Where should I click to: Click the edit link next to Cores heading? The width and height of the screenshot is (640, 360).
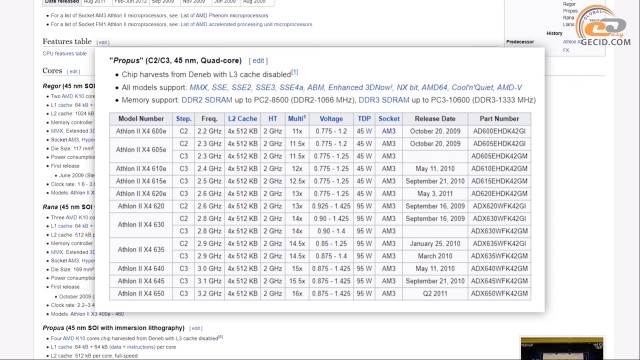tap(73, 71)
